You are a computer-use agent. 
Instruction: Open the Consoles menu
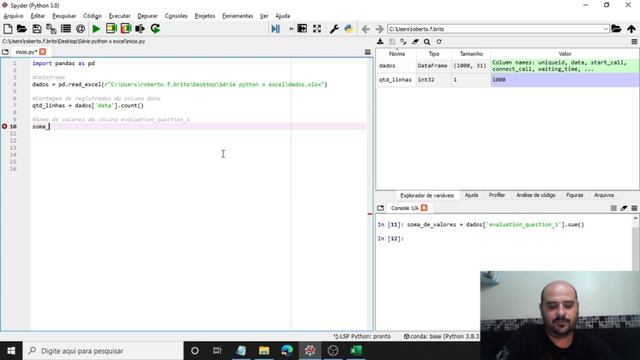click(x=176, y=16)
